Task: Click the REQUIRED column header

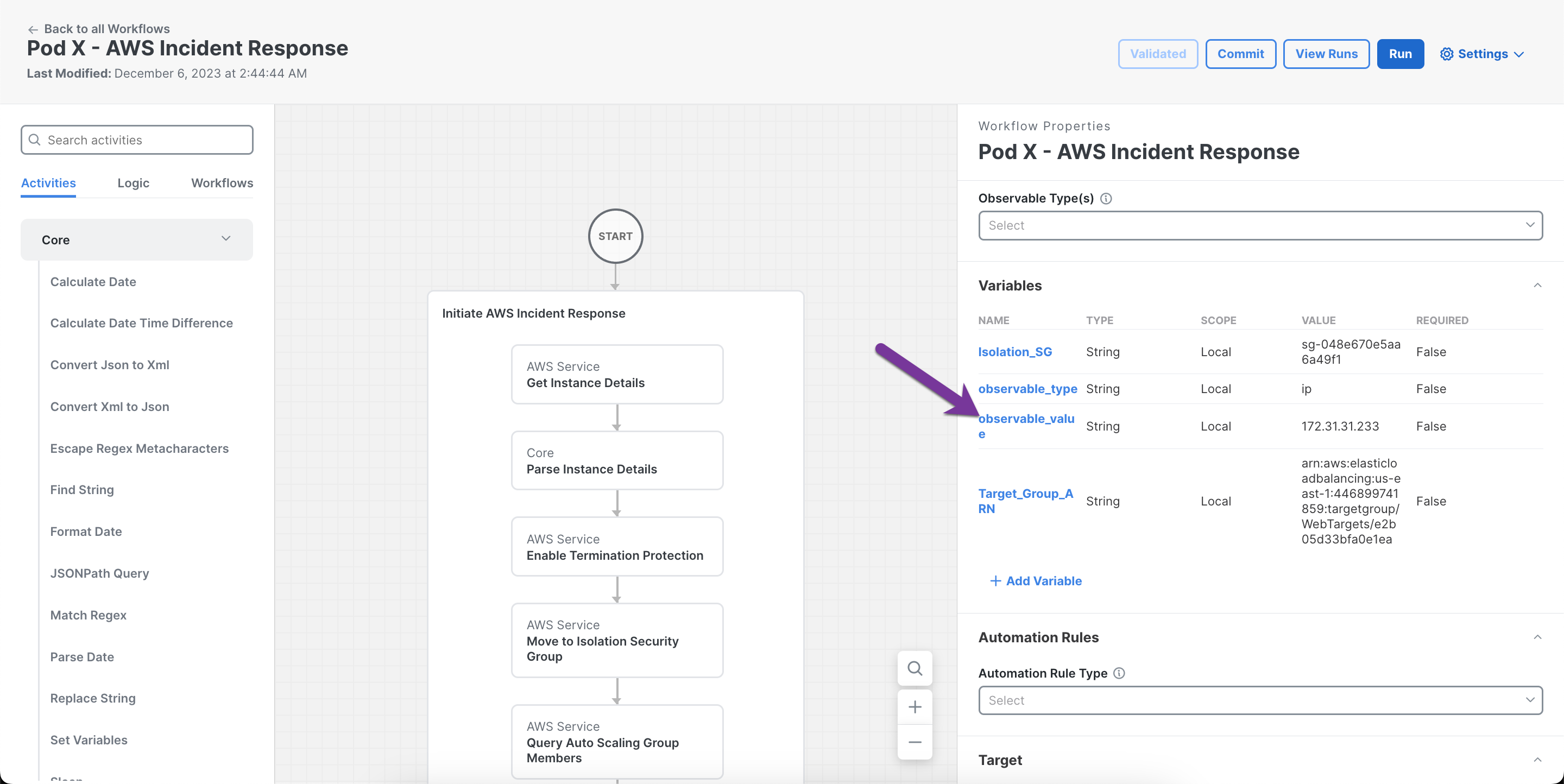Action: [x=1442, y=320]
